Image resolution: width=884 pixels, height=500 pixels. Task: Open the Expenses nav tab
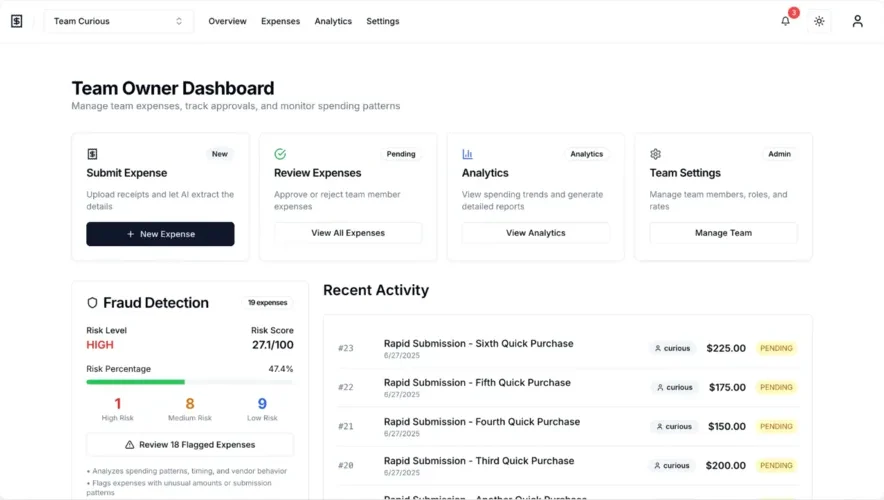[280, 21]
